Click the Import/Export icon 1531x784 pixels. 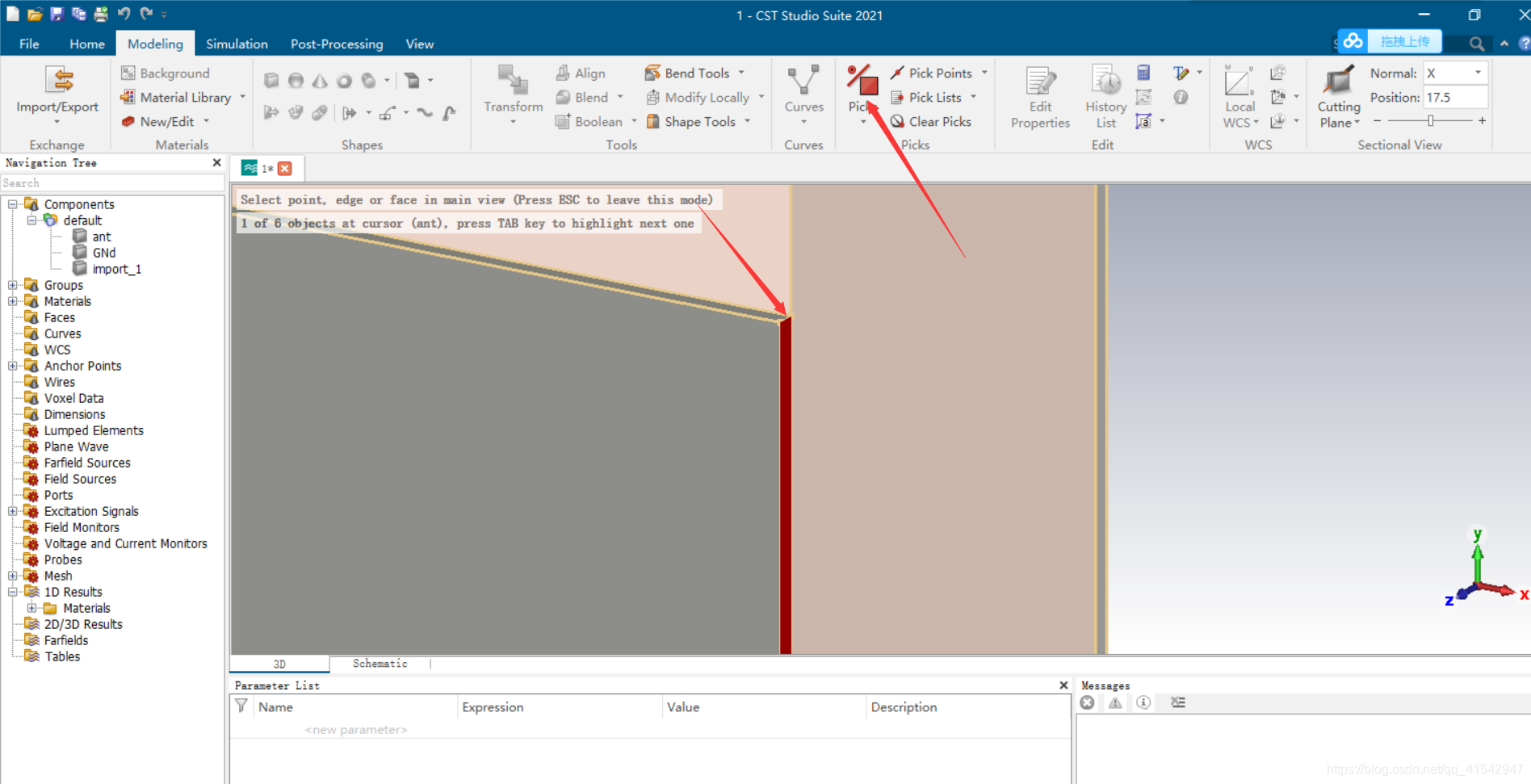(58, 81)
